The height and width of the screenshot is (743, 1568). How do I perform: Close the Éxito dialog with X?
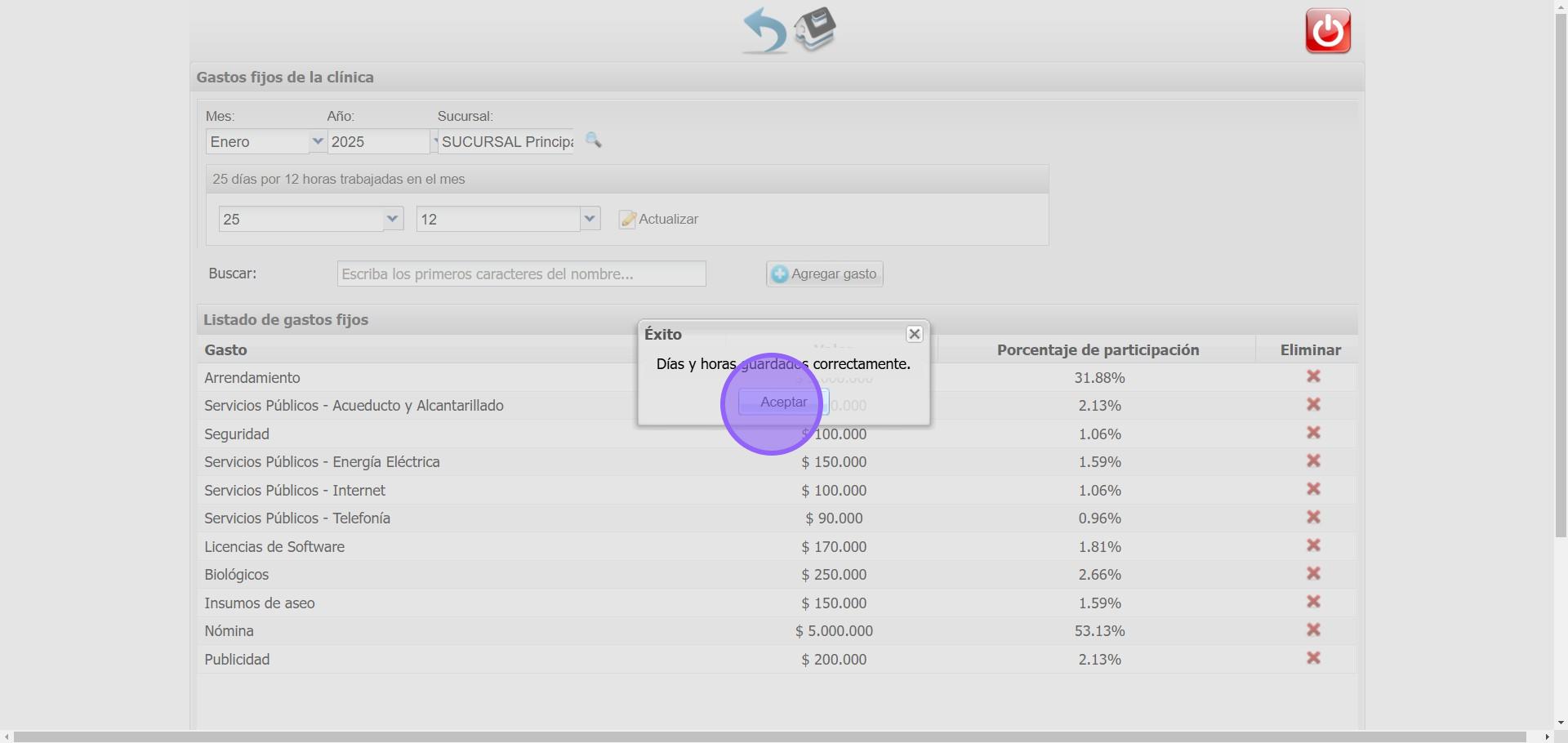click(x=914, y=334)
